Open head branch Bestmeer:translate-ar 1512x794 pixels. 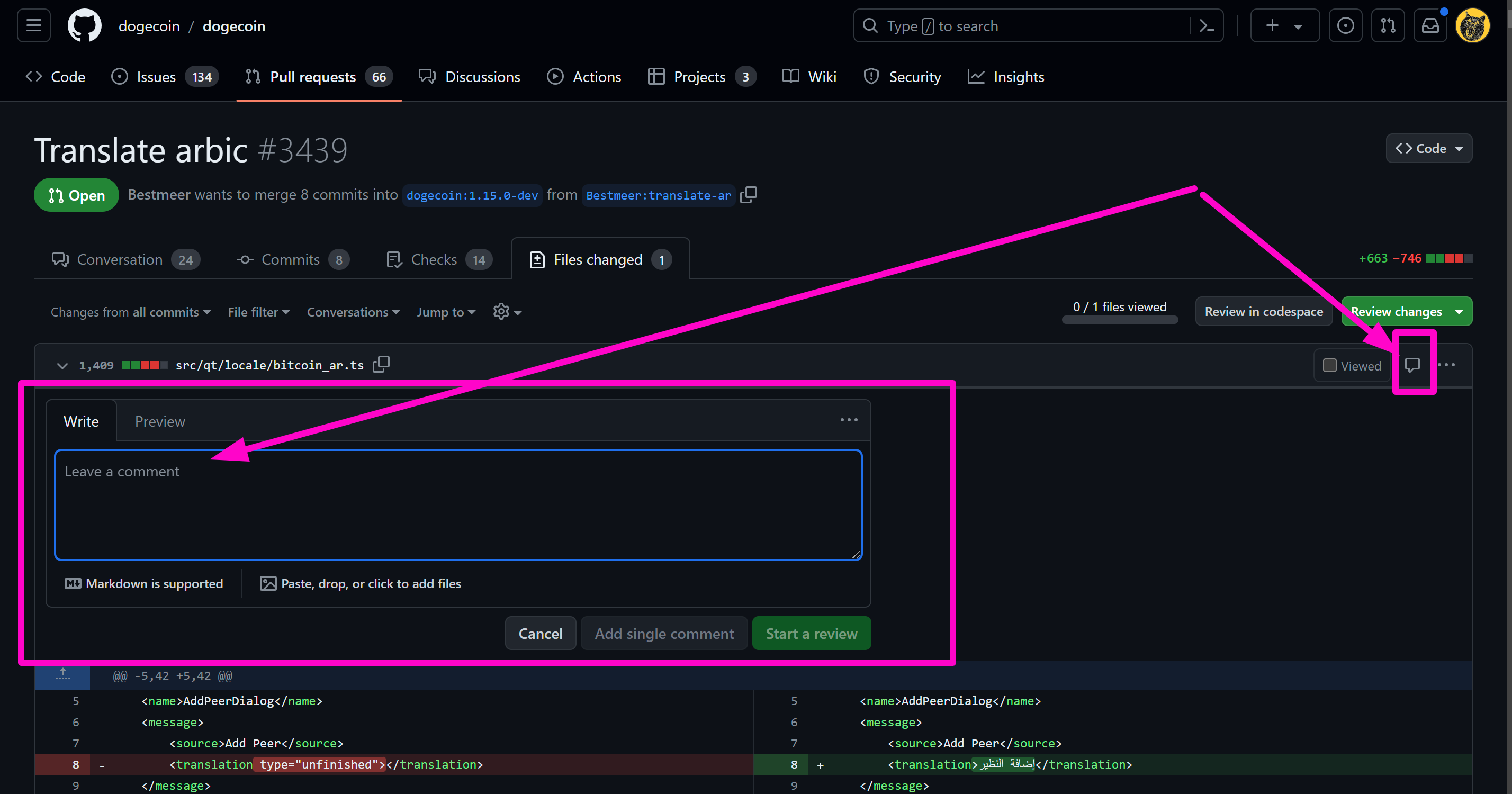658,195
